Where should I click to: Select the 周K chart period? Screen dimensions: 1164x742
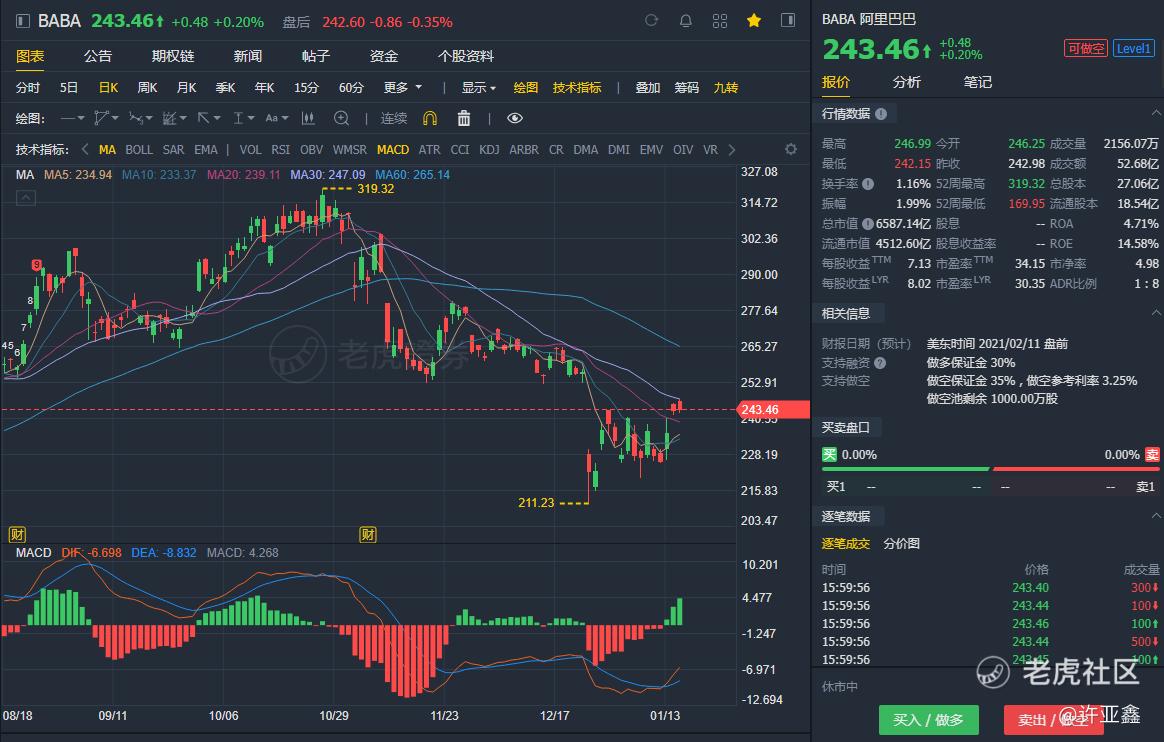[147, 88]
